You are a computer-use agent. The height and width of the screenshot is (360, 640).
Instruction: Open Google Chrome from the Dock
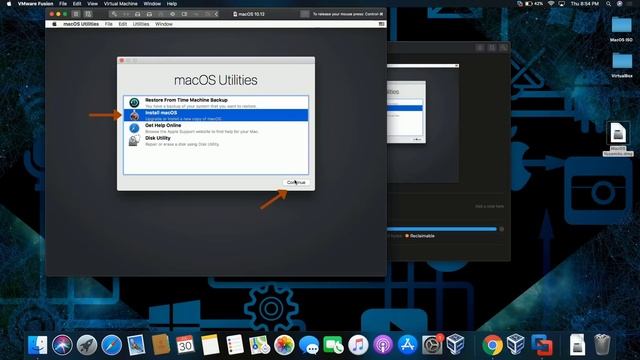coord(492,345)
